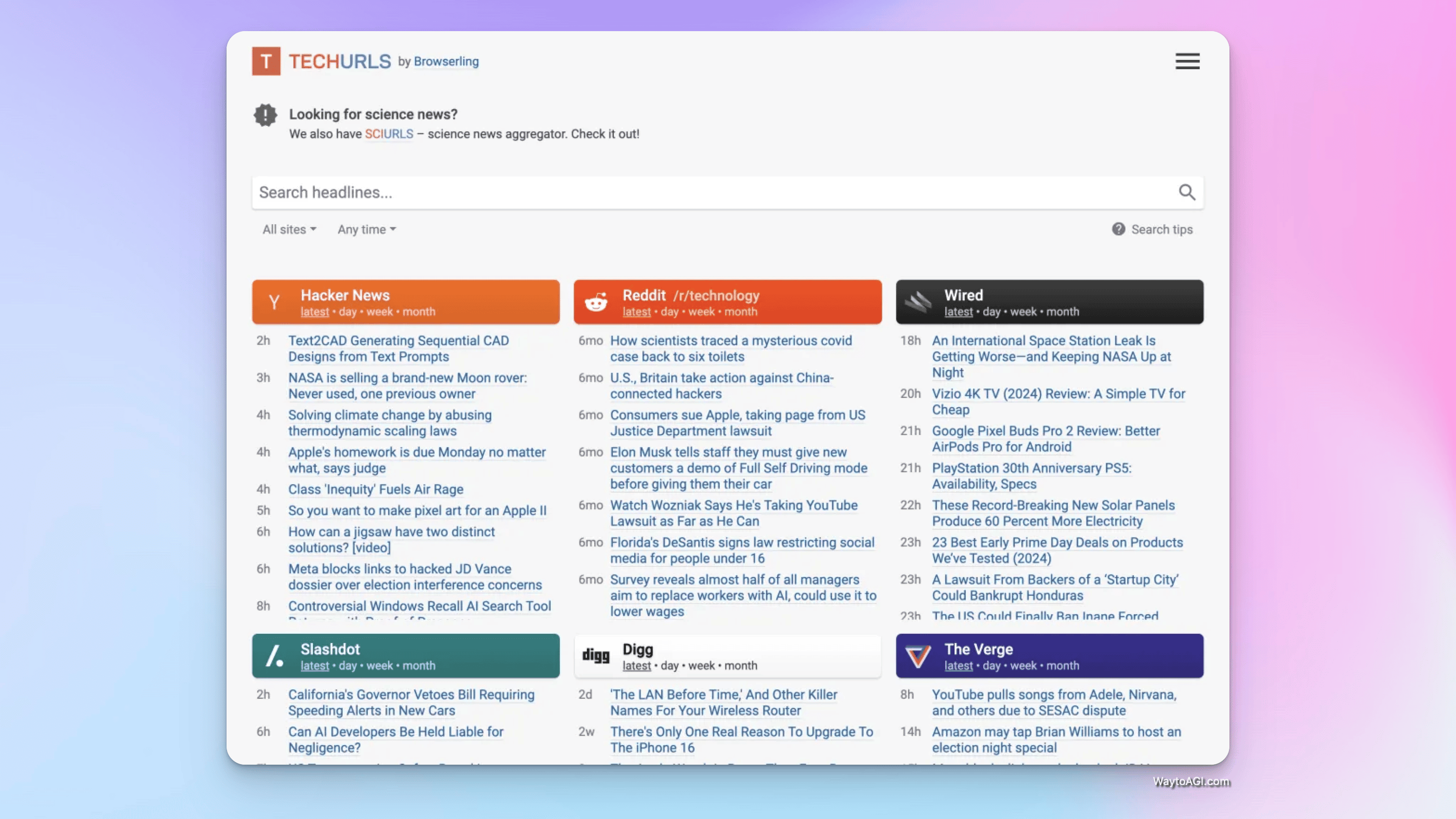
Task: Open the hamburger menu
Action: click(1187, 61)
